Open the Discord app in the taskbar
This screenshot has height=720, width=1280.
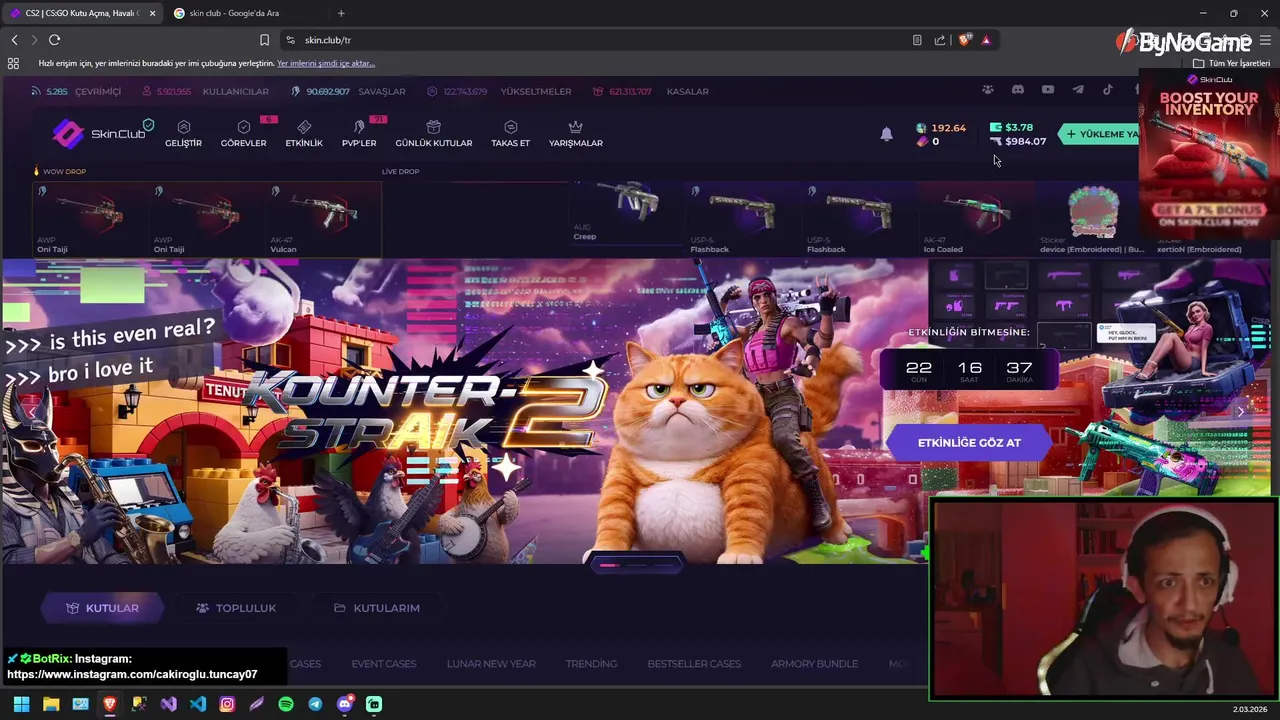pos(345,704)
